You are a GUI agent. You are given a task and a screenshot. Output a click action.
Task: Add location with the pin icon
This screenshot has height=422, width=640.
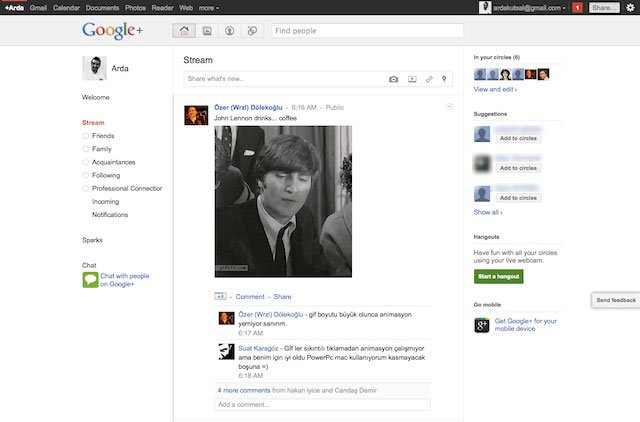446,78
